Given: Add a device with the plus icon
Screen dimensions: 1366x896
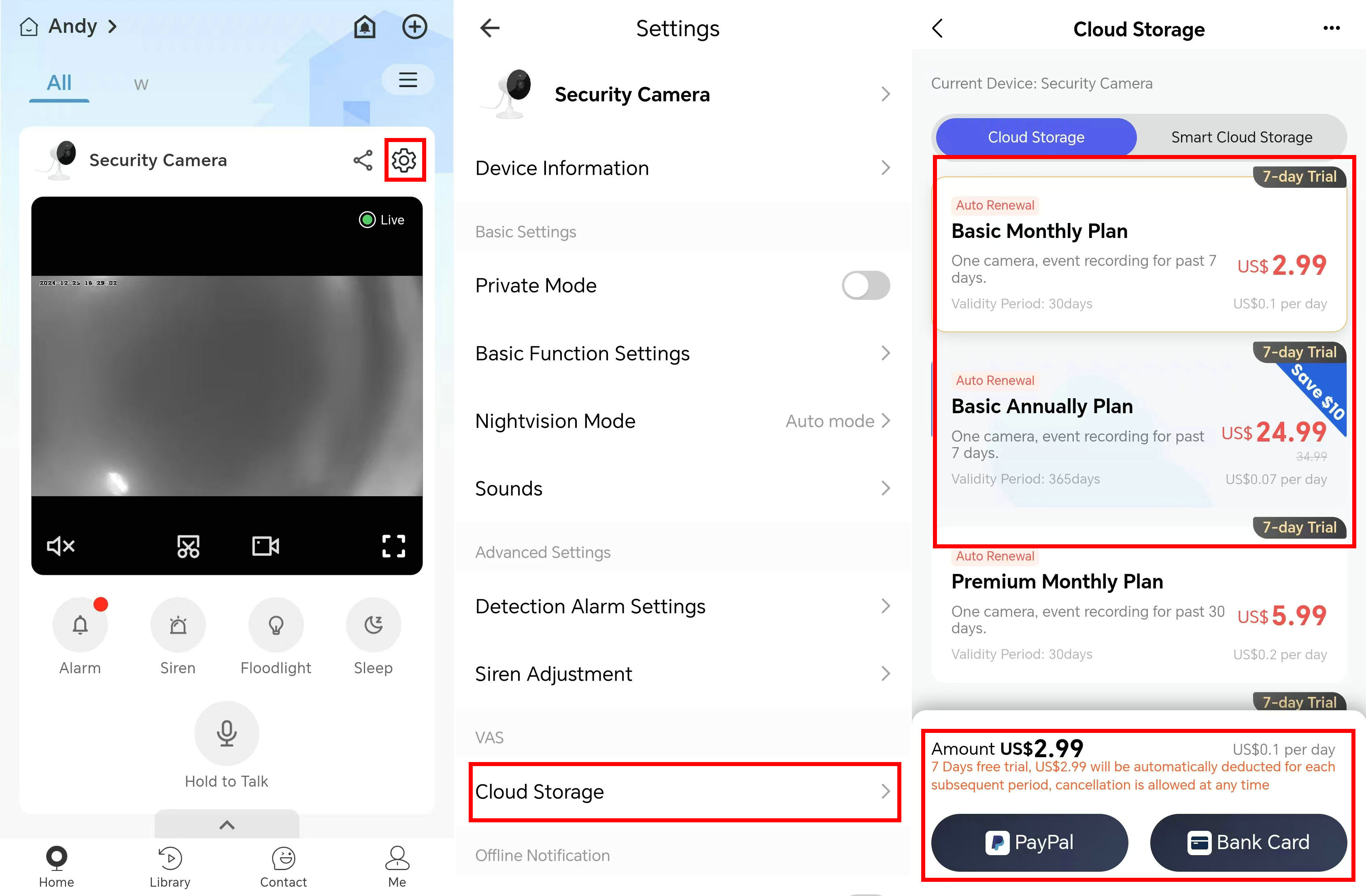Looking at the screenshot, I should click(414, 27).
